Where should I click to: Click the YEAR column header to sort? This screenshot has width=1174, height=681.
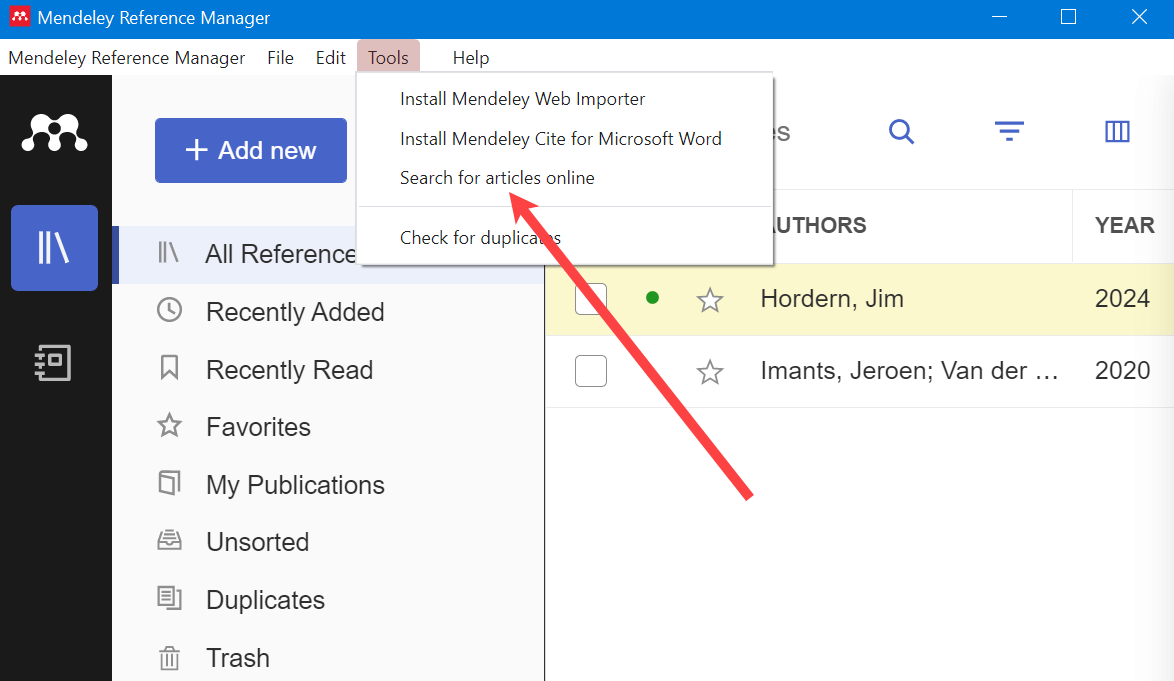1123,225
